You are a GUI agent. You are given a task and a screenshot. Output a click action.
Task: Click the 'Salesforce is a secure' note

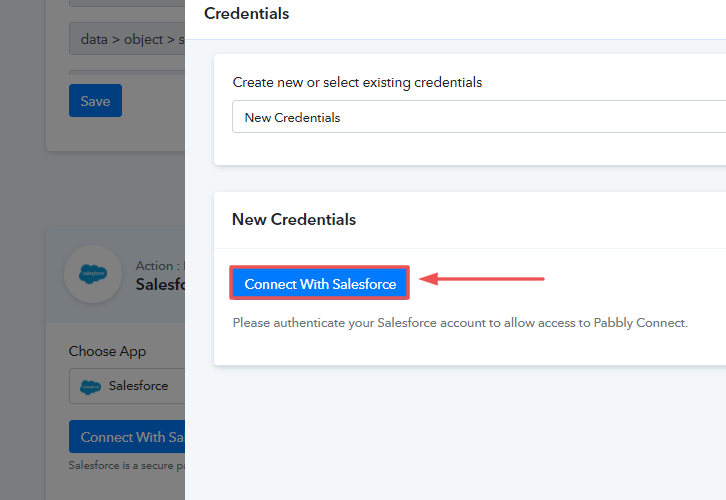pyautogui.click(x=127, y=465)
